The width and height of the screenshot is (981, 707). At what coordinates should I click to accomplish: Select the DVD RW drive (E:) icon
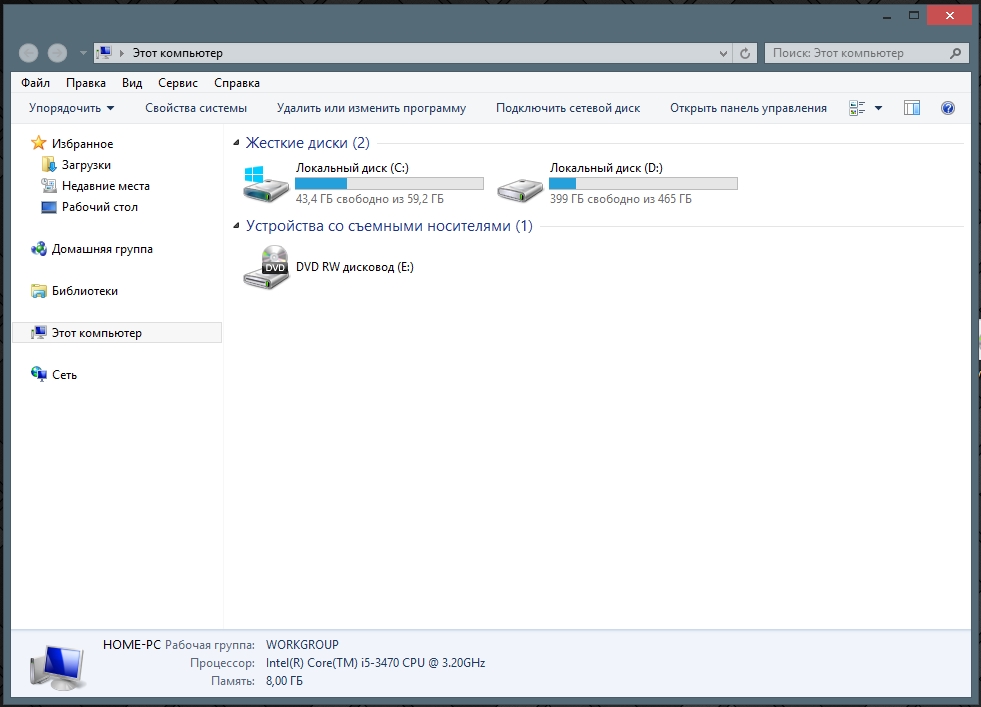pos(266,267)
